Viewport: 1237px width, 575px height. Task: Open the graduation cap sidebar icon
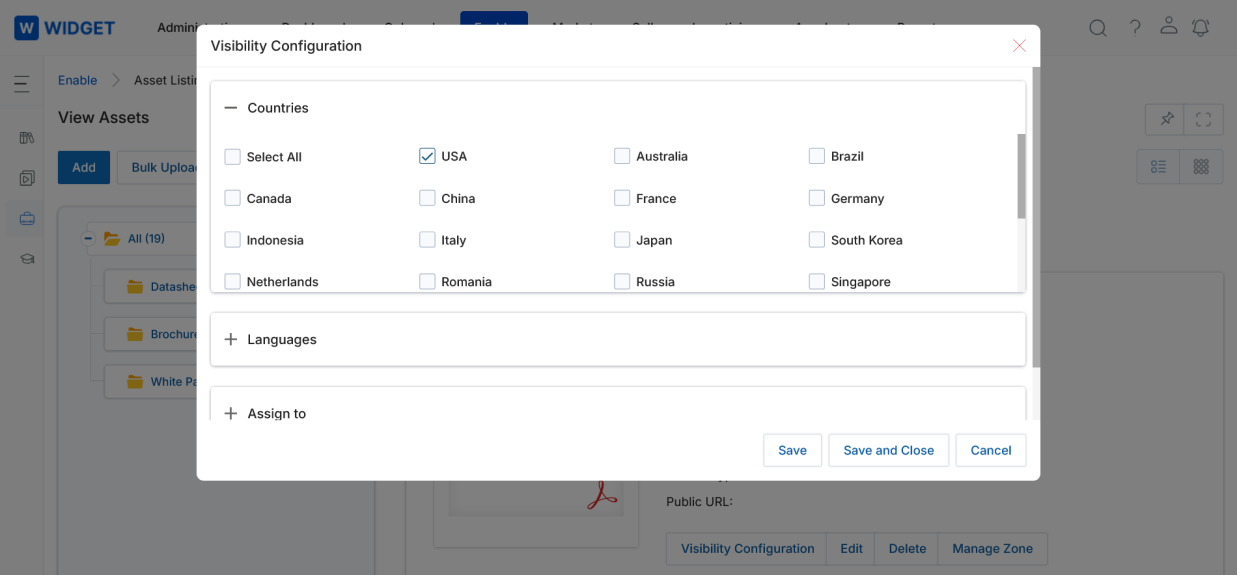click(27, 258)
